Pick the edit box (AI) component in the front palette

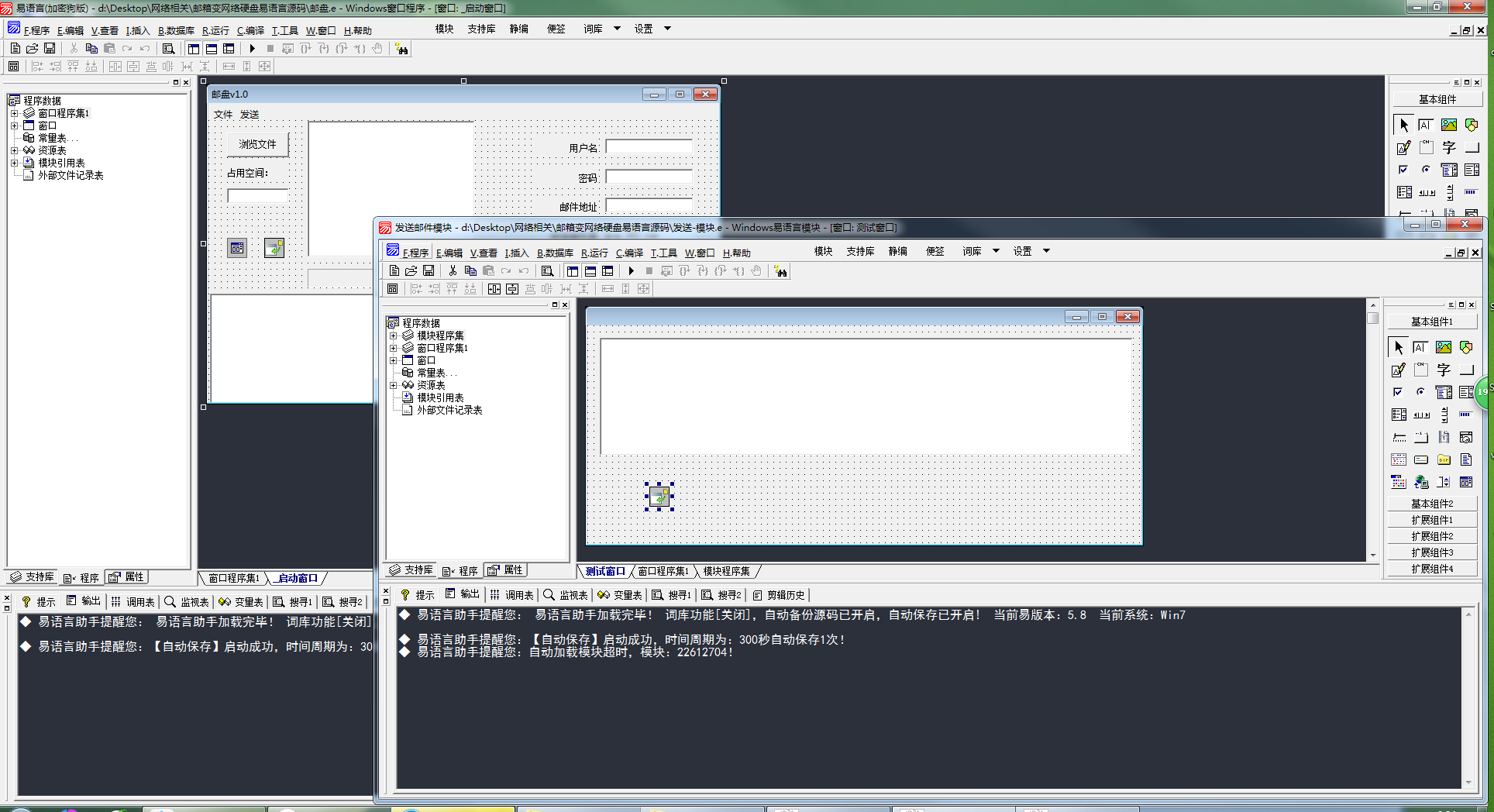click(1420, 347)
